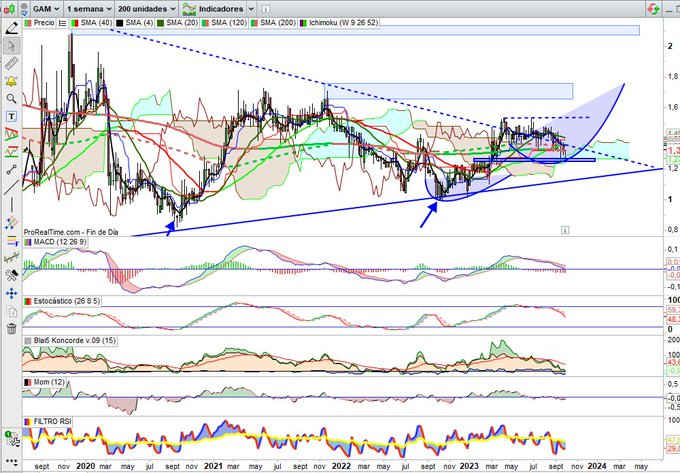Open the 200 unidades dropdown
The image size is (680, 473).
[147, 9]
